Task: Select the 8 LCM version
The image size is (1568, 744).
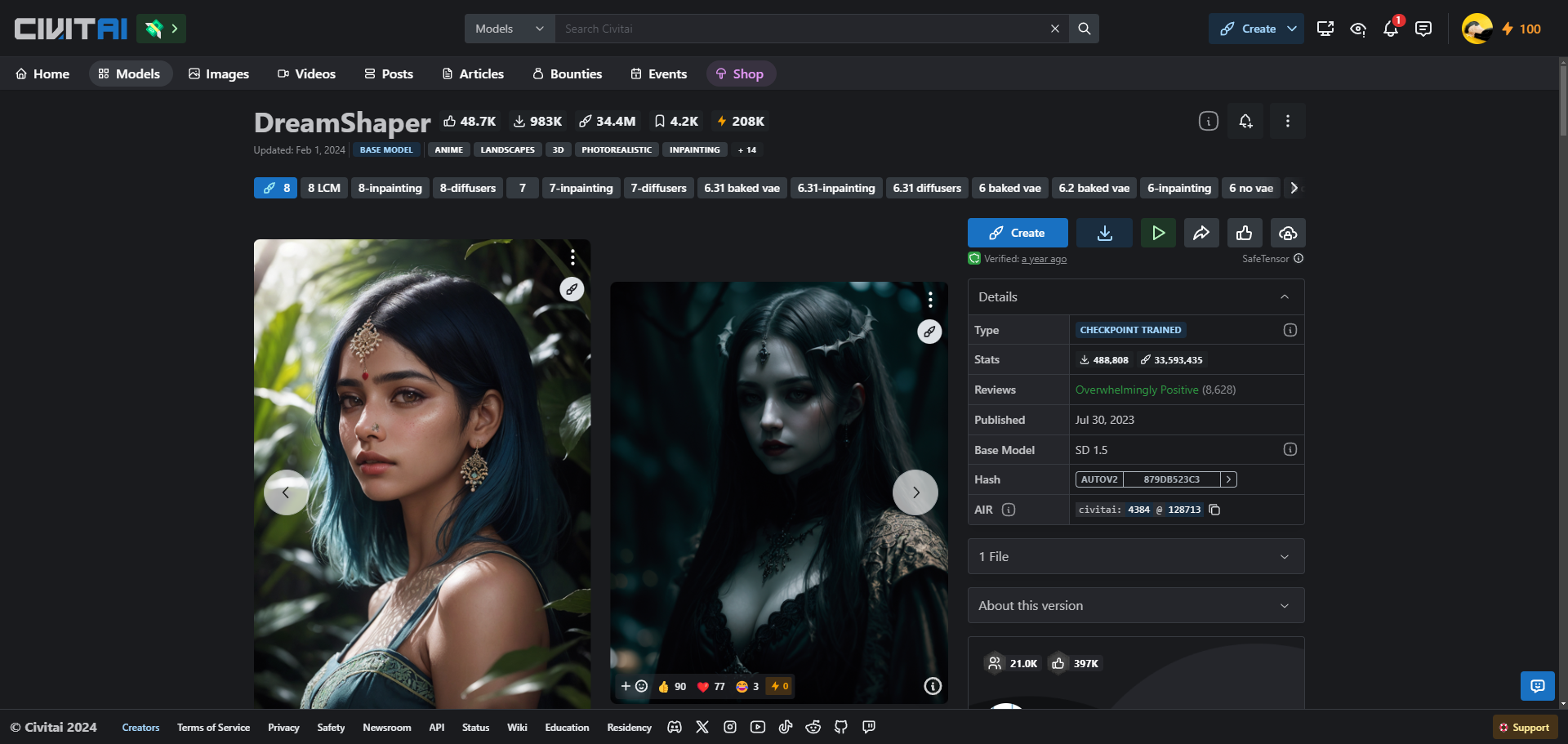Action: [324, 188]
